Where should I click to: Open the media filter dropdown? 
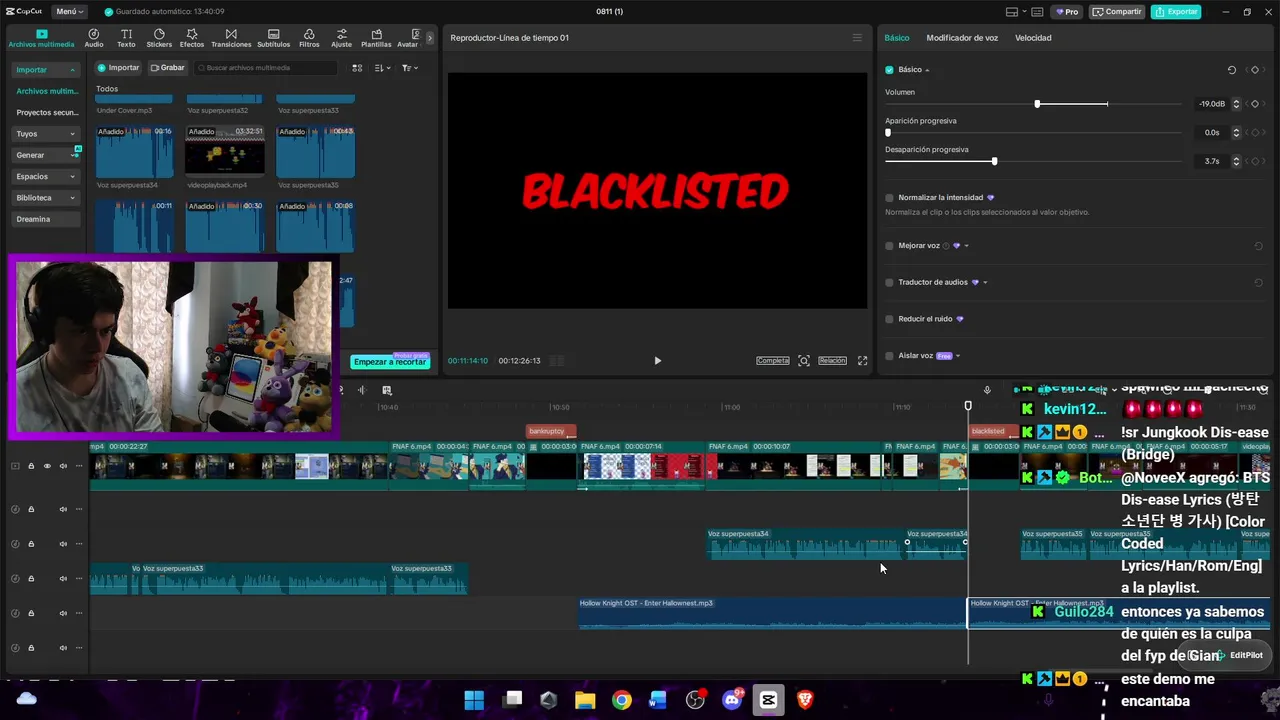[410, 68]
